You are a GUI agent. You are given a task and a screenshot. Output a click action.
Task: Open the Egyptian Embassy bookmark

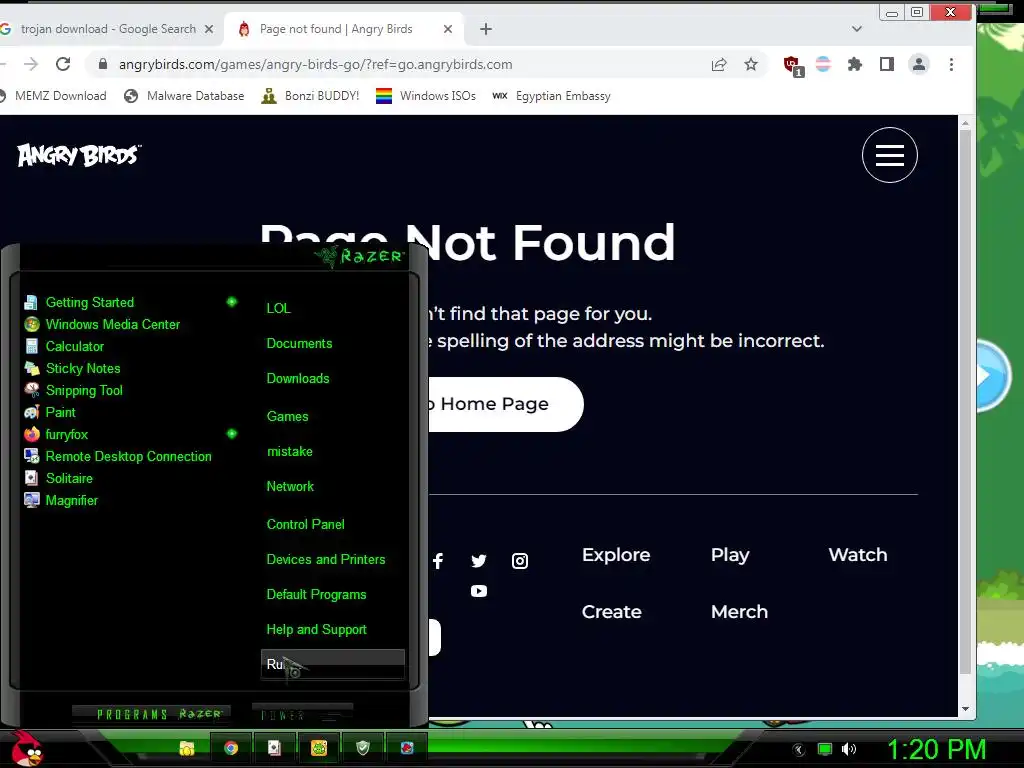551,96
